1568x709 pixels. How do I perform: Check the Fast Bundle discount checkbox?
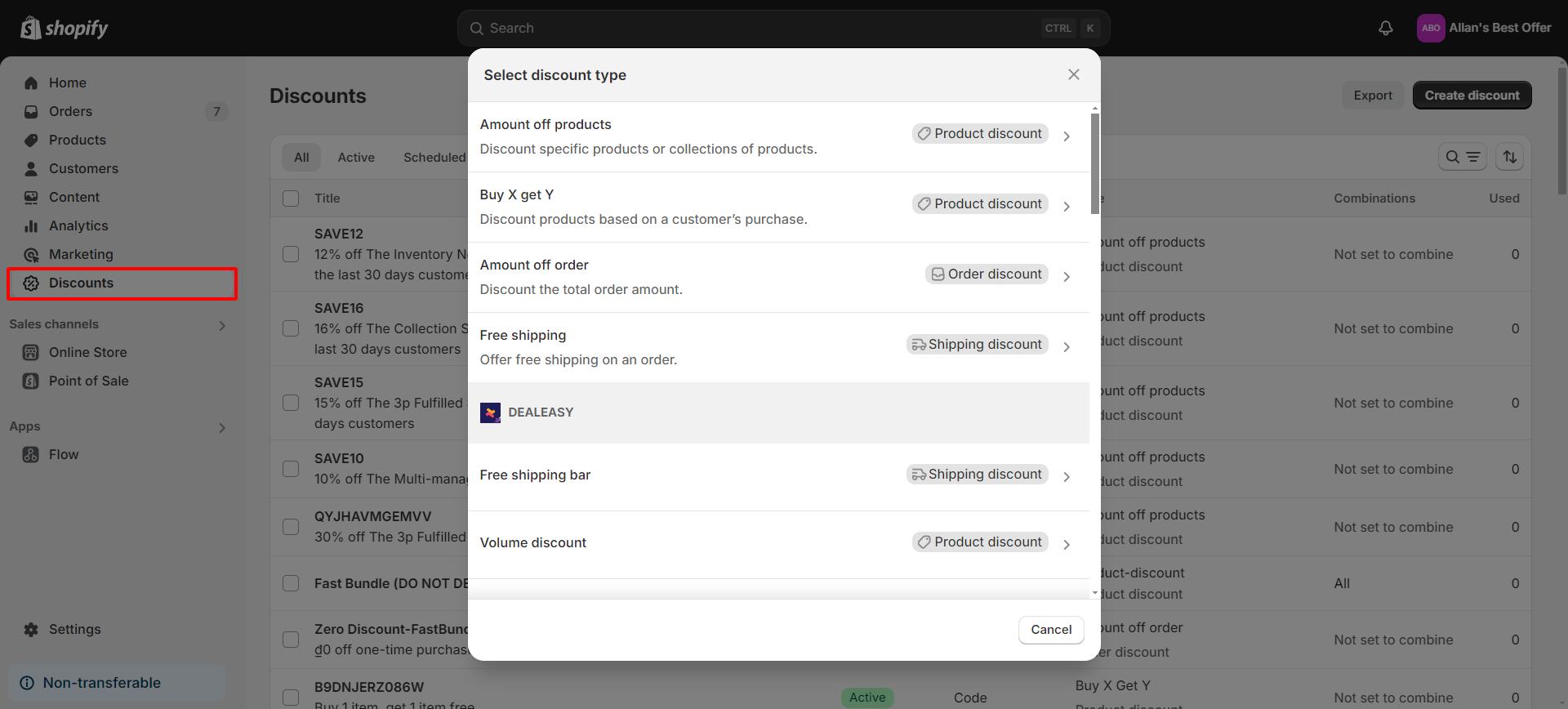pyautogui.click(x=291, y=583)
